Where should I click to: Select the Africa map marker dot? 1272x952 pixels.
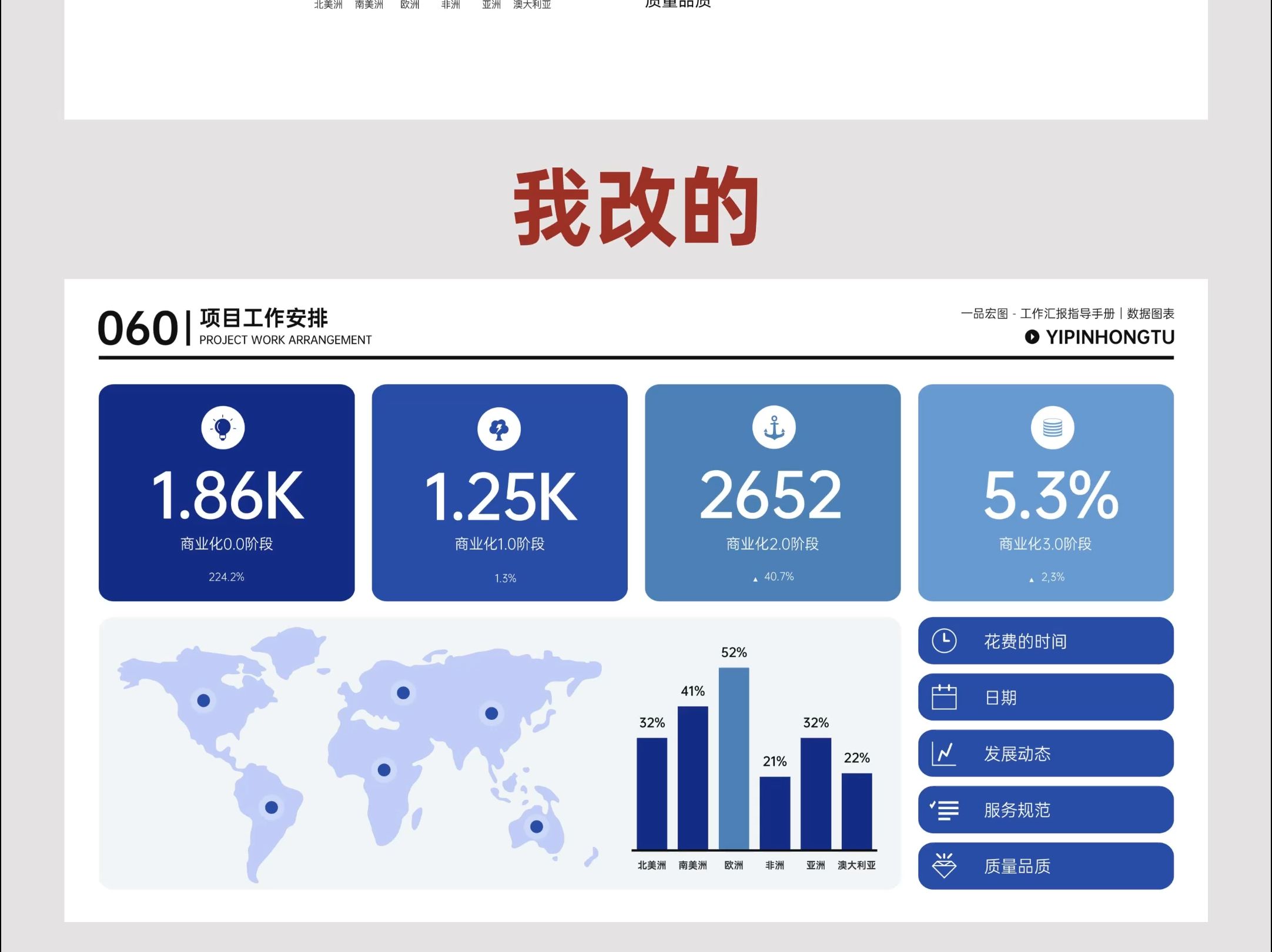click(384, 770)
